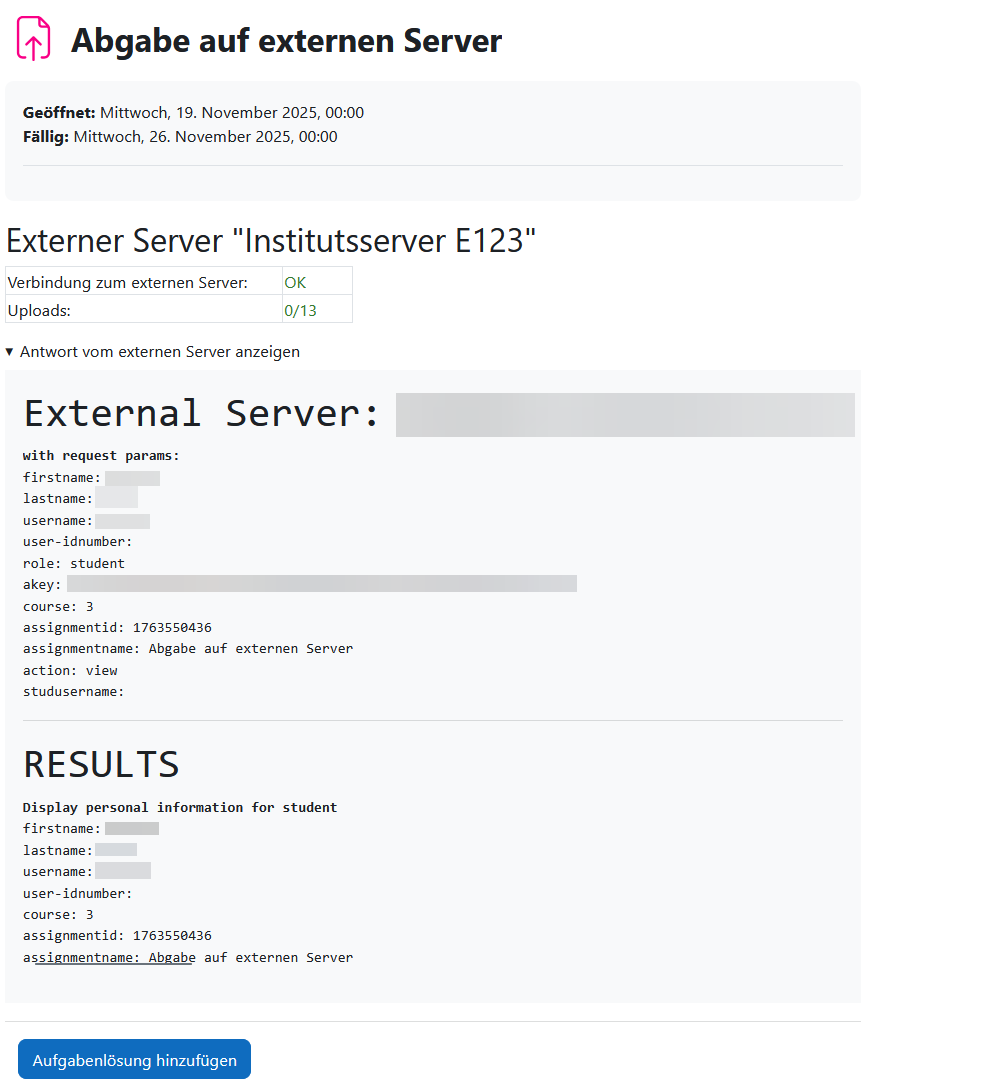Click the redacted external server URL bar
993x1086 pixels.
point(625,415)
